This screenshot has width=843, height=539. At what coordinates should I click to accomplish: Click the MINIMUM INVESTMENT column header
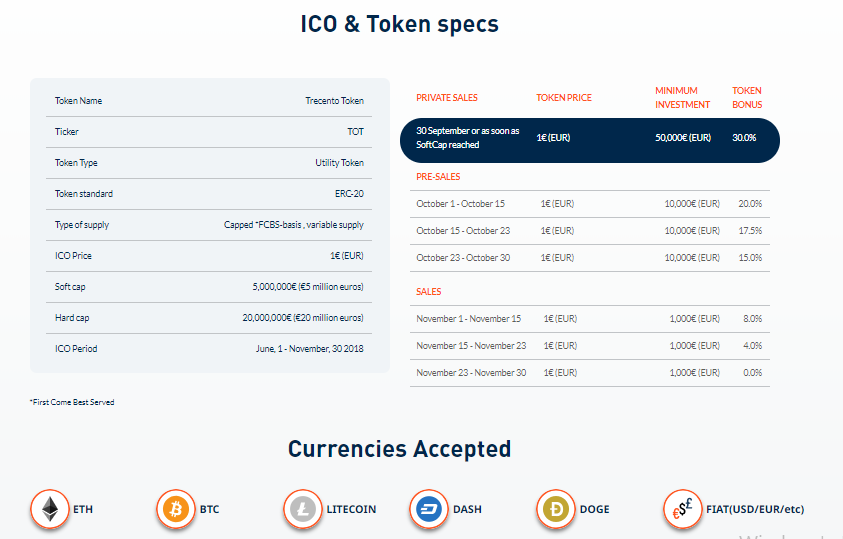682,98
